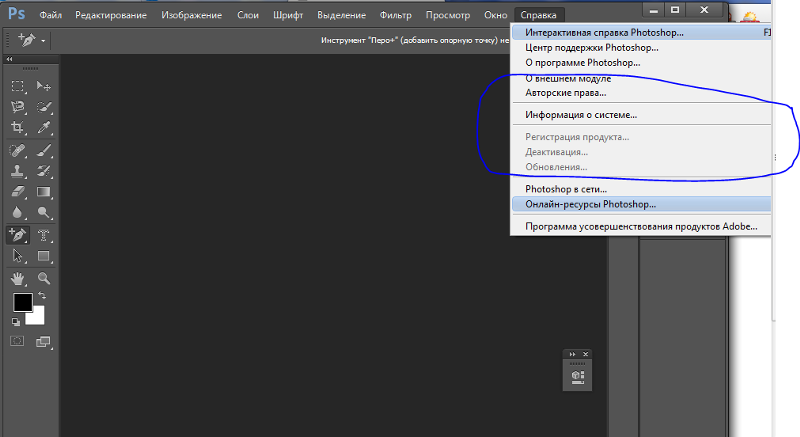Choose Photoshop в сети

(641, 189)
